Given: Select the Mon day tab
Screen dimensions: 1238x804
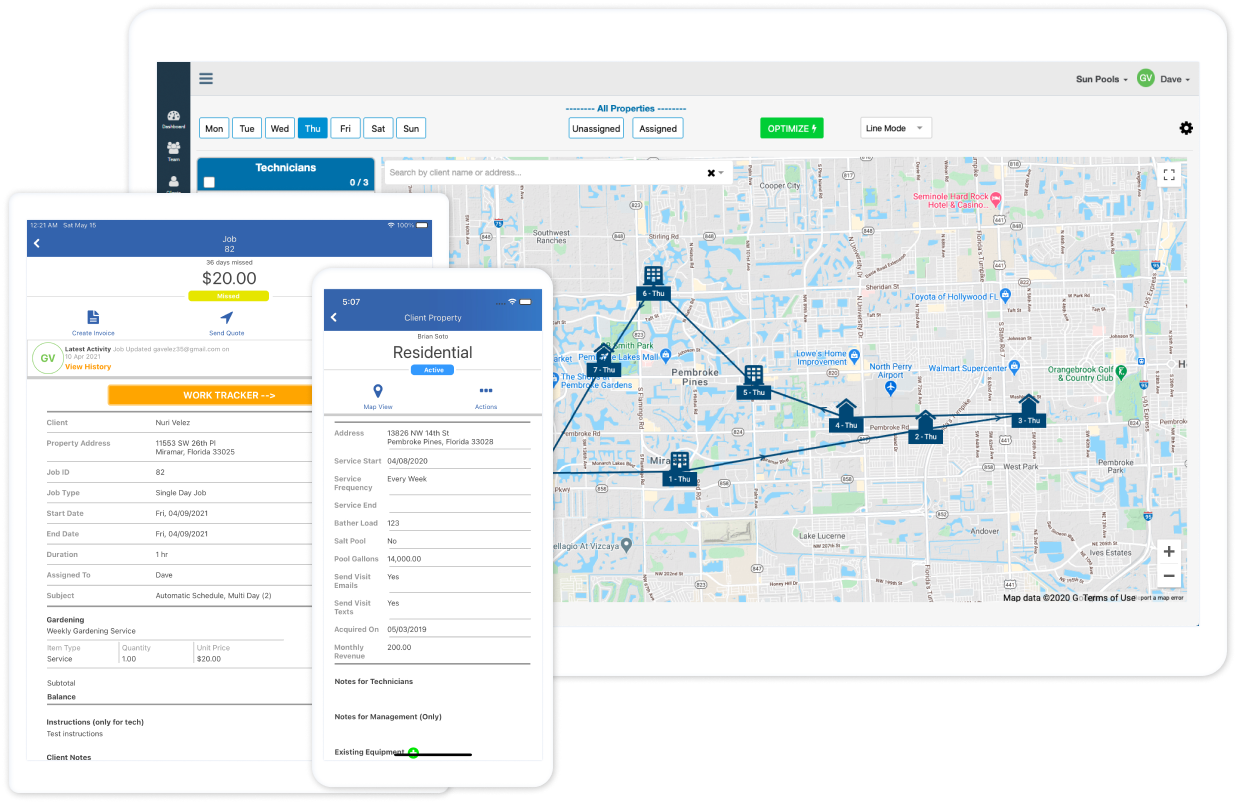Looking at the screenshot, I should coord(214,128).
